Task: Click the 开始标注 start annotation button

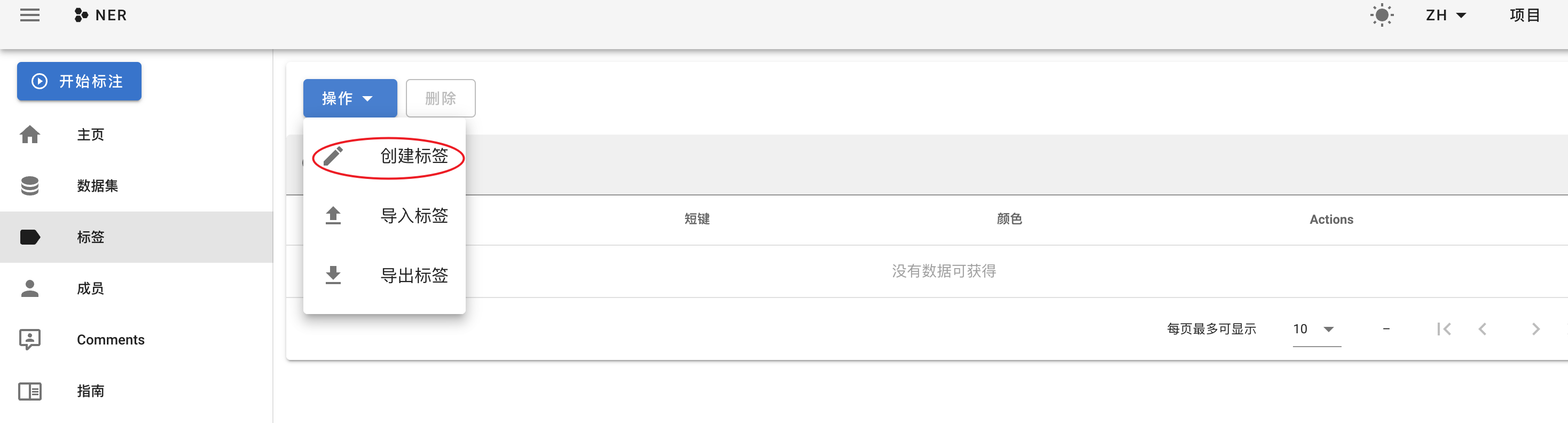Action: pos(79,81)
